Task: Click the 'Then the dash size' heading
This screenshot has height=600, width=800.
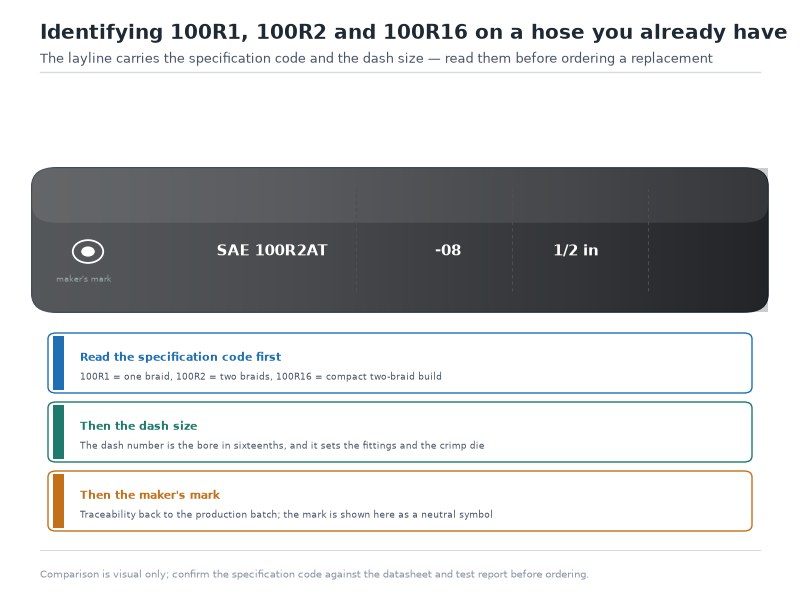Action: tap(139, 426)
